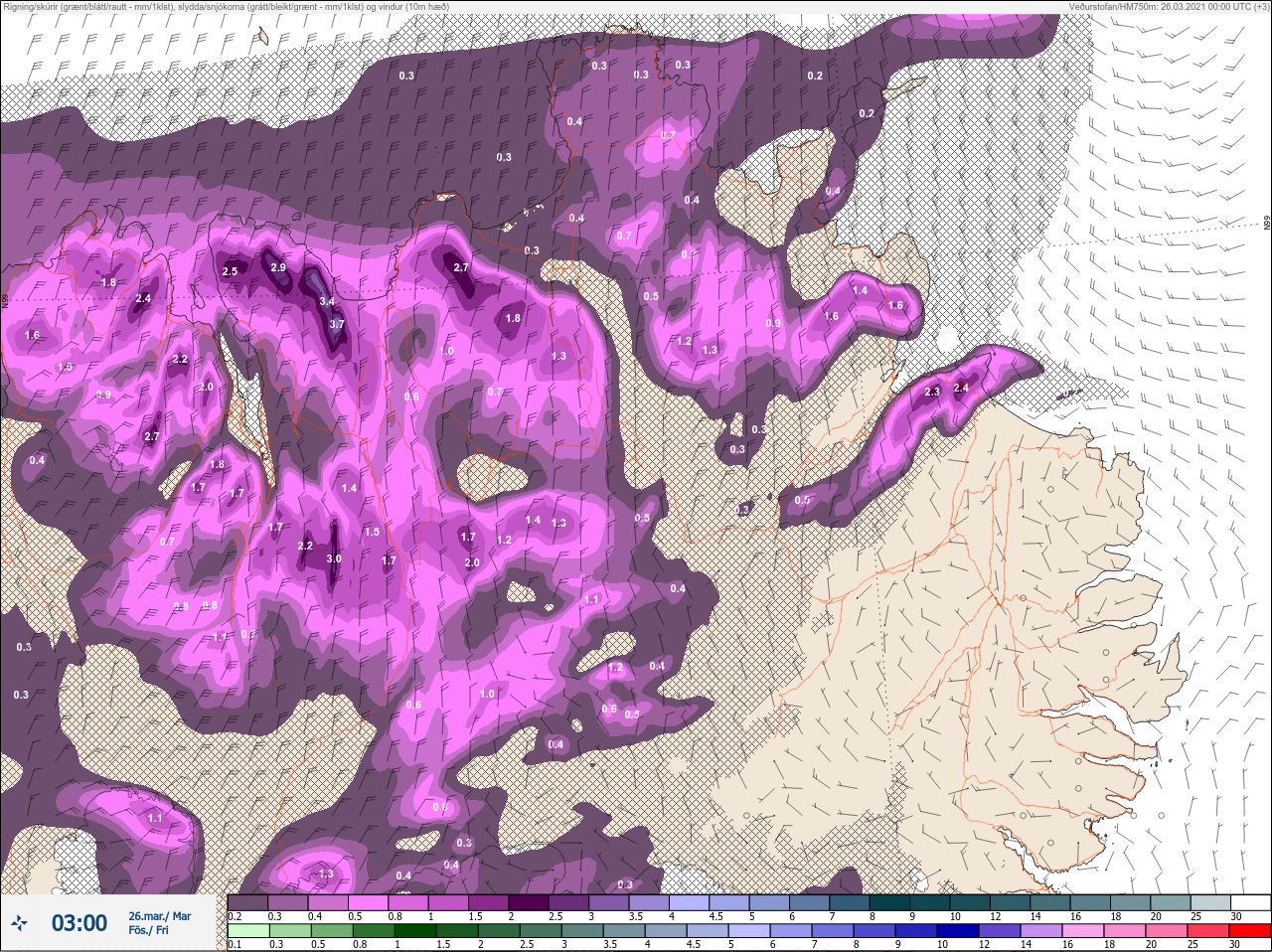The height and width of the screenshot is (952, 1272).
Task: Pick the 4.5 swatch in the purple legend
Action: click(729, 902)
